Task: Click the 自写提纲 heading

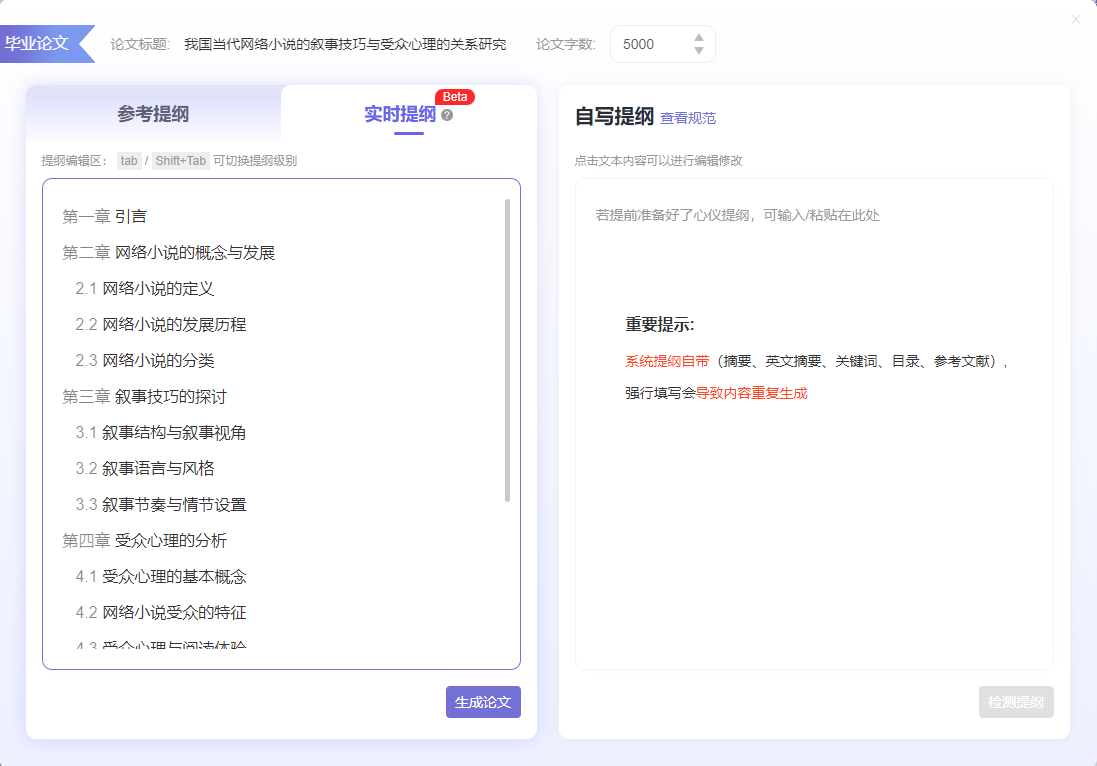Action: tap(614, 116)
